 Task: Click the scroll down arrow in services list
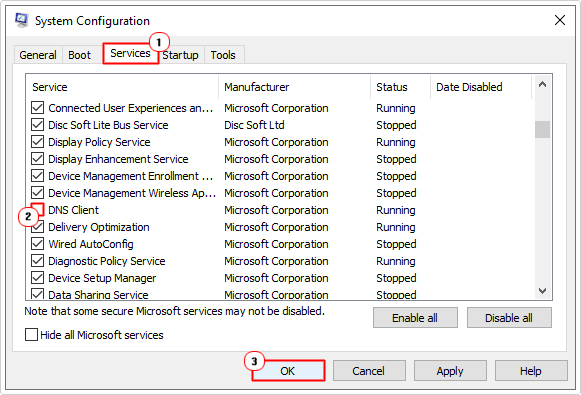[x=542, y=291]
